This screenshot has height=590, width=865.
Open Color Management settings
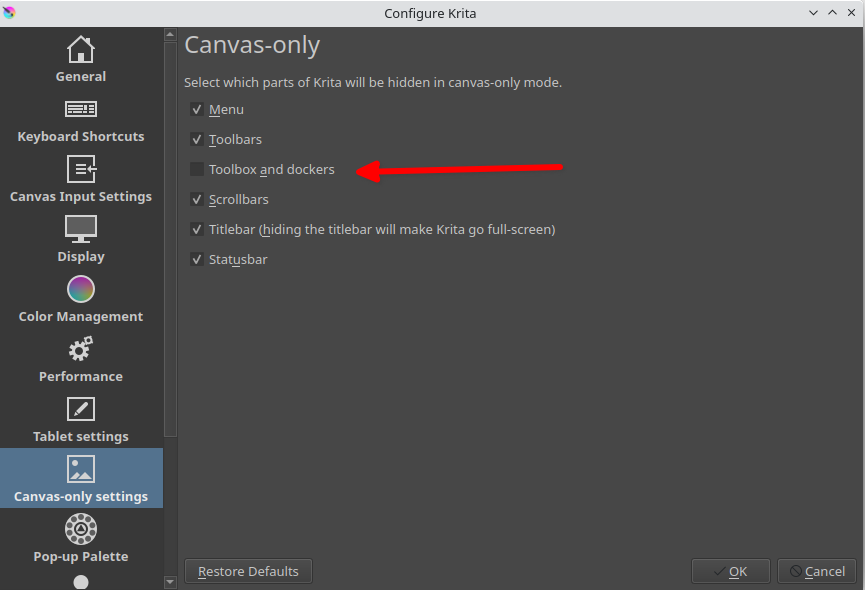point(81,299)
